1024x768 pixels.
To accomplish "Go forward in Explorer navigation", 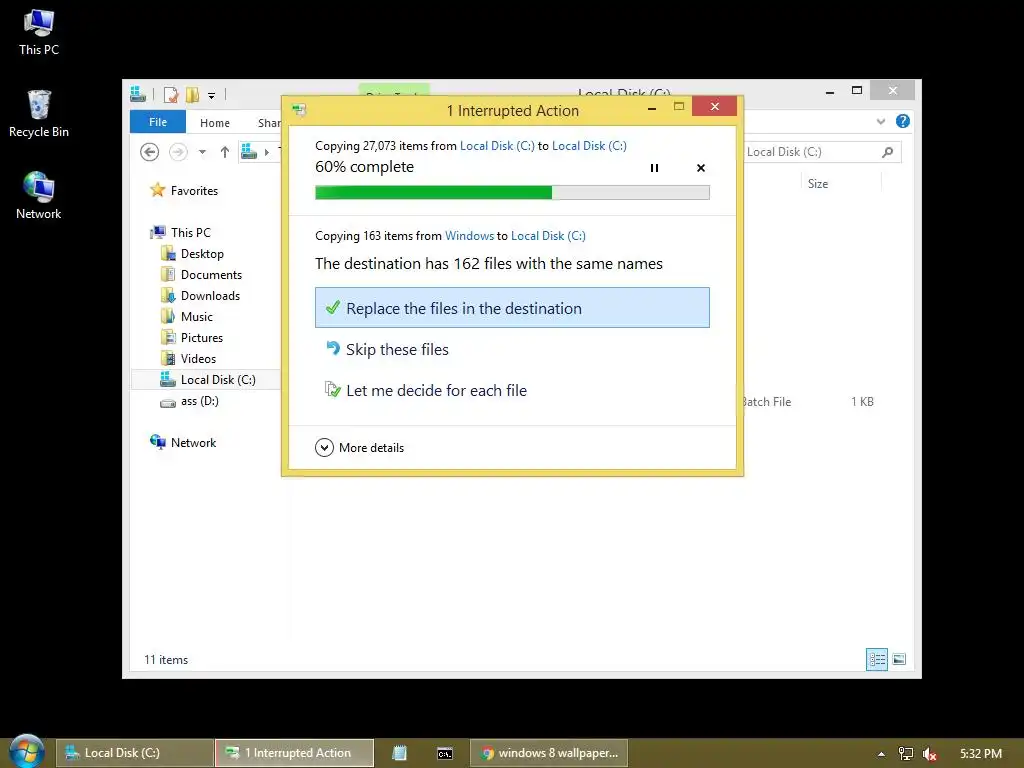I will click(x=178, y=152).
